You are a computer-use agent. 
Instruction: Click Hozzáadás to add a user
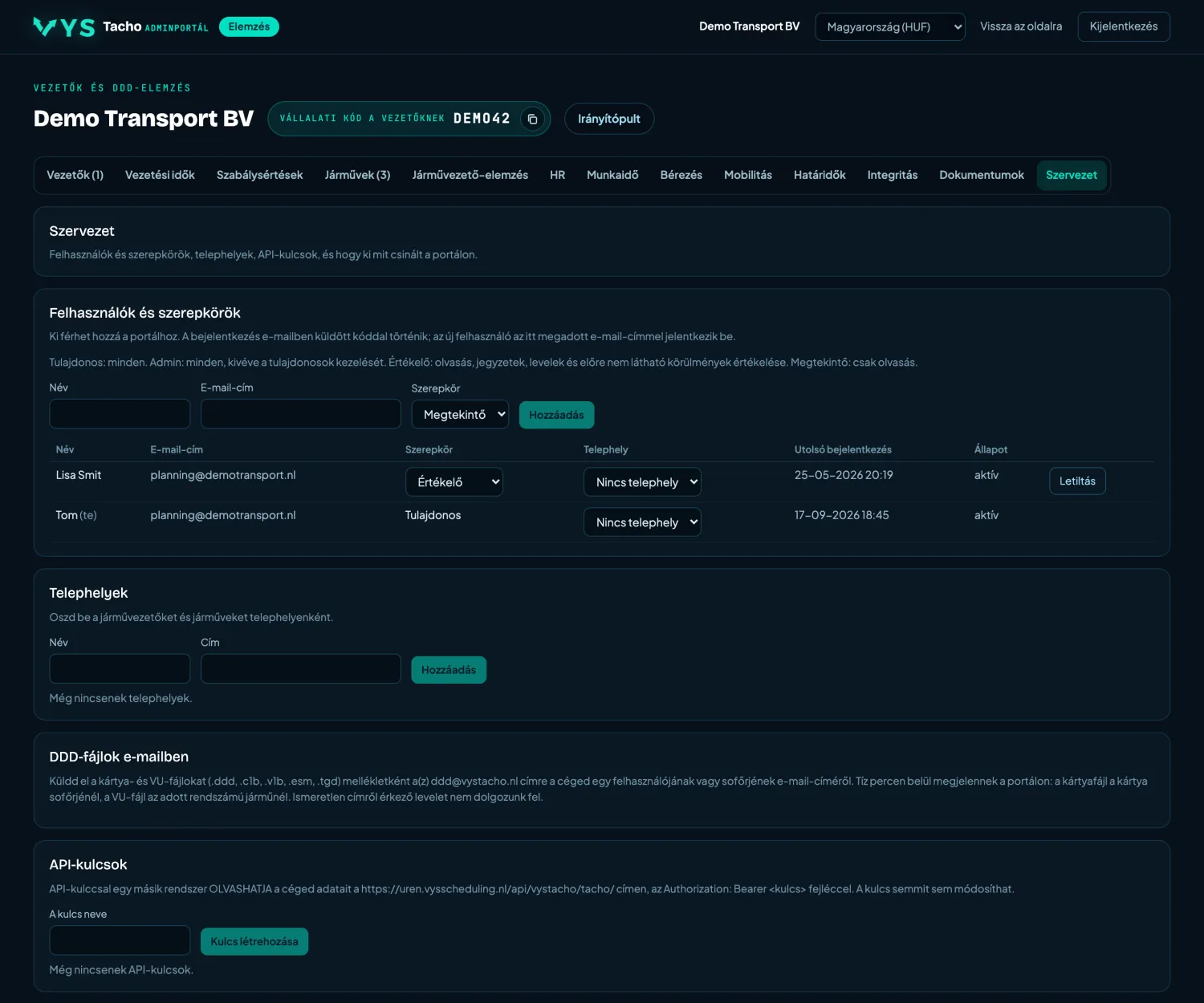click(x=556, y=415)
